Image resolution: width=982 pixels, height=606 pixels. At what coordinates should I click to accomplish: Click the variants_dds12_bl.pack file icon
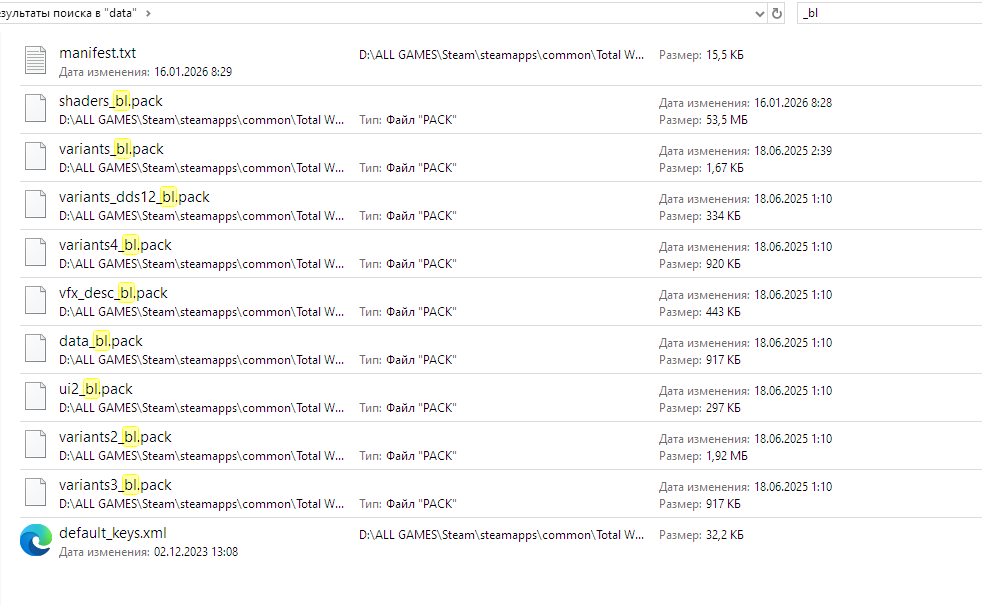tap(36, 204)
